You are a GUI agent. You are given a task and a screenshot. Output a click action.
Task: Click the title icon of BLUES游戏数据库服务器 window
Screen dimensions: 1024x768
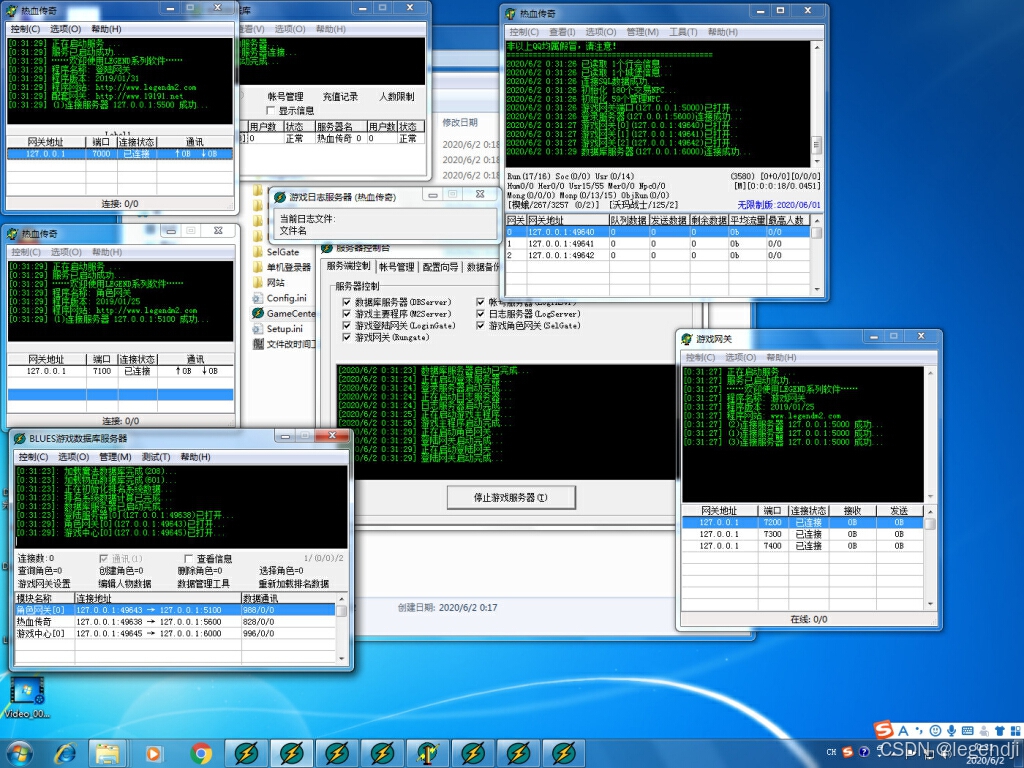20,438
